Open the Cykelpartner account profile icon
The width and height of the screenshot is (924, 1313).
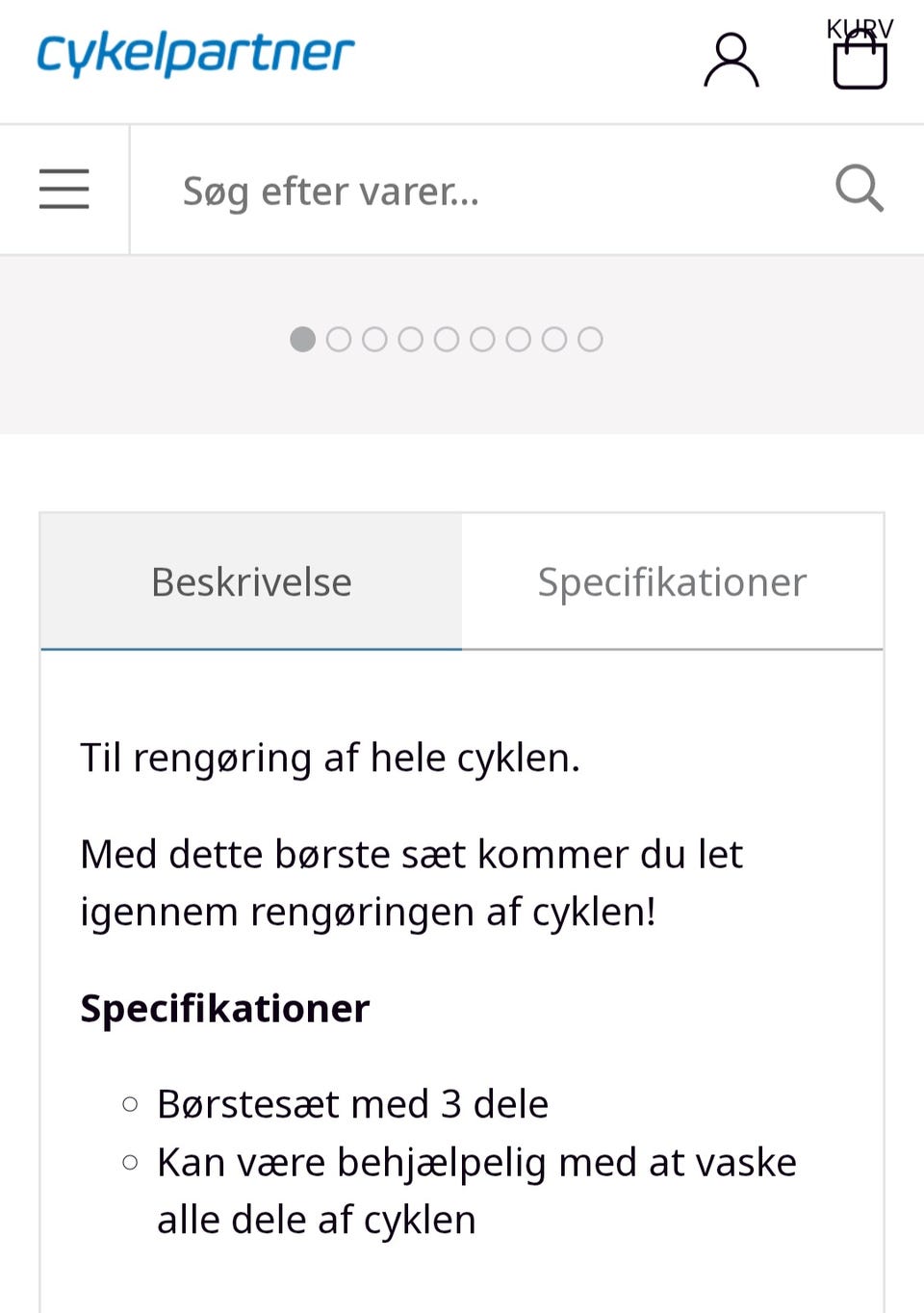pyautogui.click(x=731, y=60)
